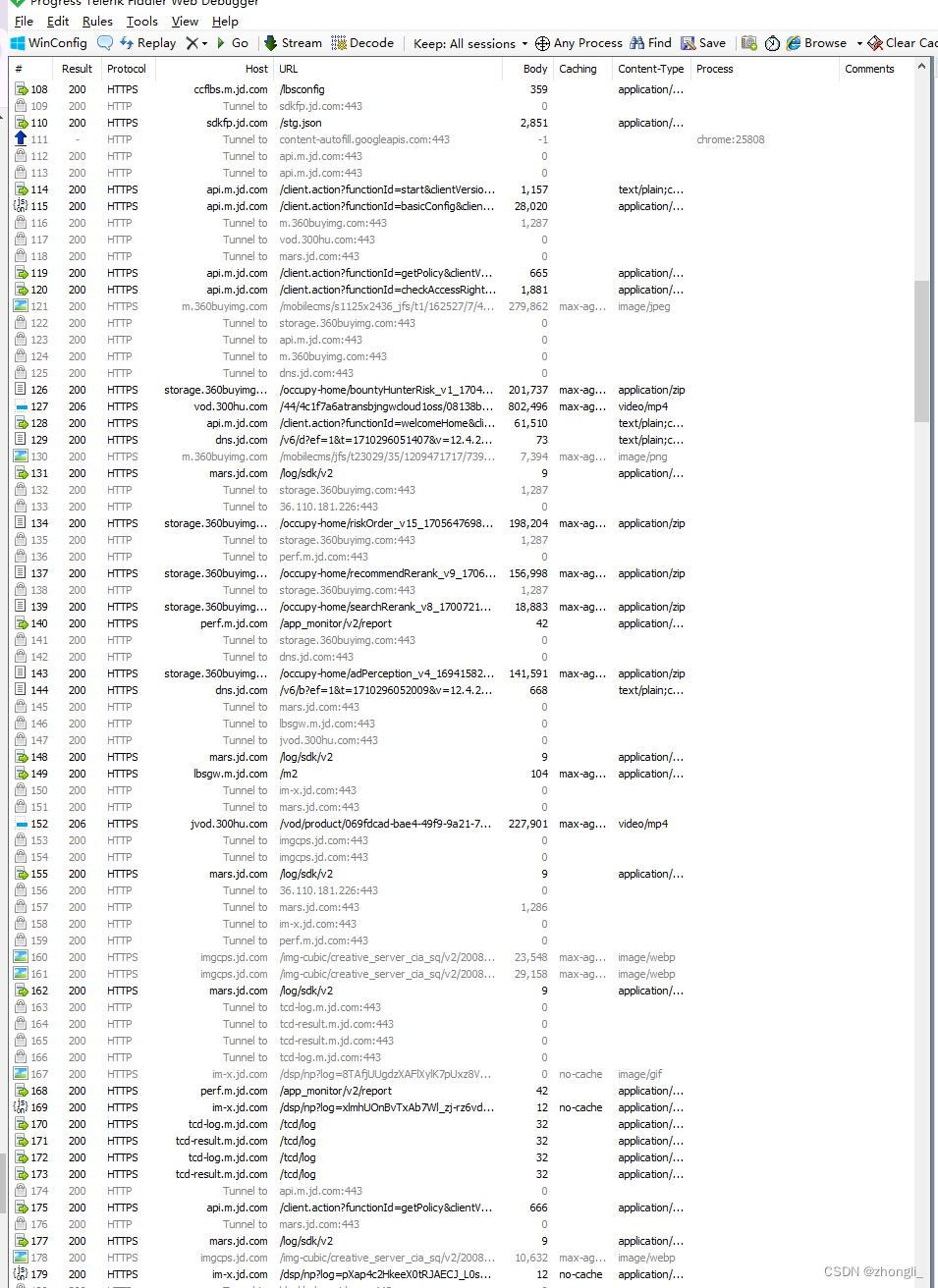Click the speech bubble comment icon
The height and width of the screenshot is (1288, 938).
pos(105,43)
